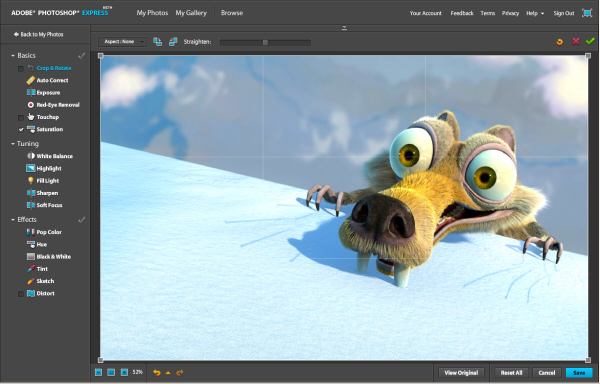The image size is (600, 384).
Task: Collapse the Basics section
Action: pos(13,56)
